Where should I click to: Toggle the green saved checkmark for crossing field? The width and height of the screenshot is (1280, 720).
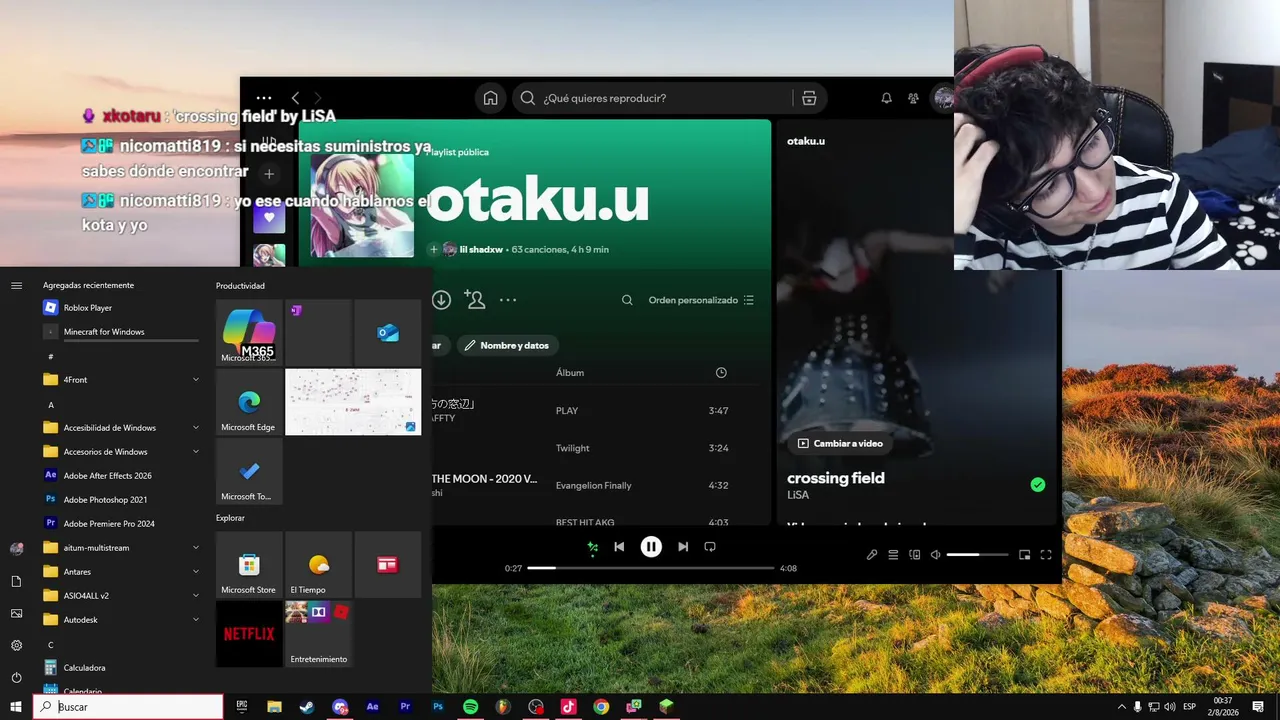pos(1038,485)
